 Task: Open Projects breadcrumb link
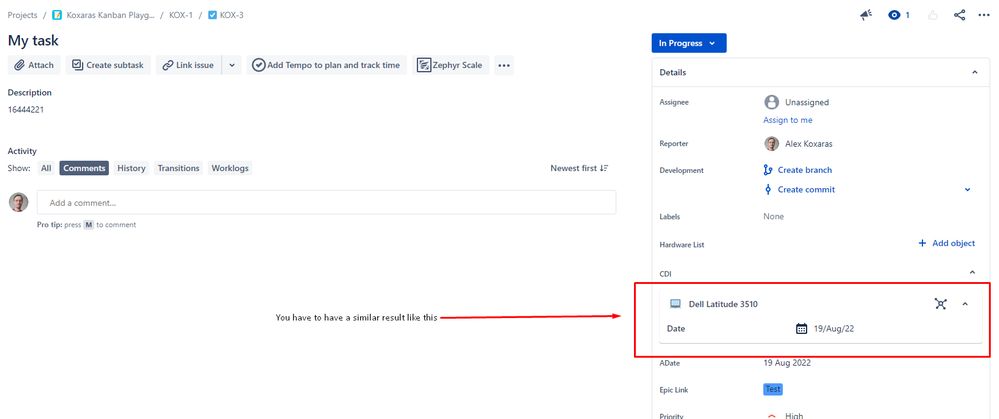pos(22,15)
